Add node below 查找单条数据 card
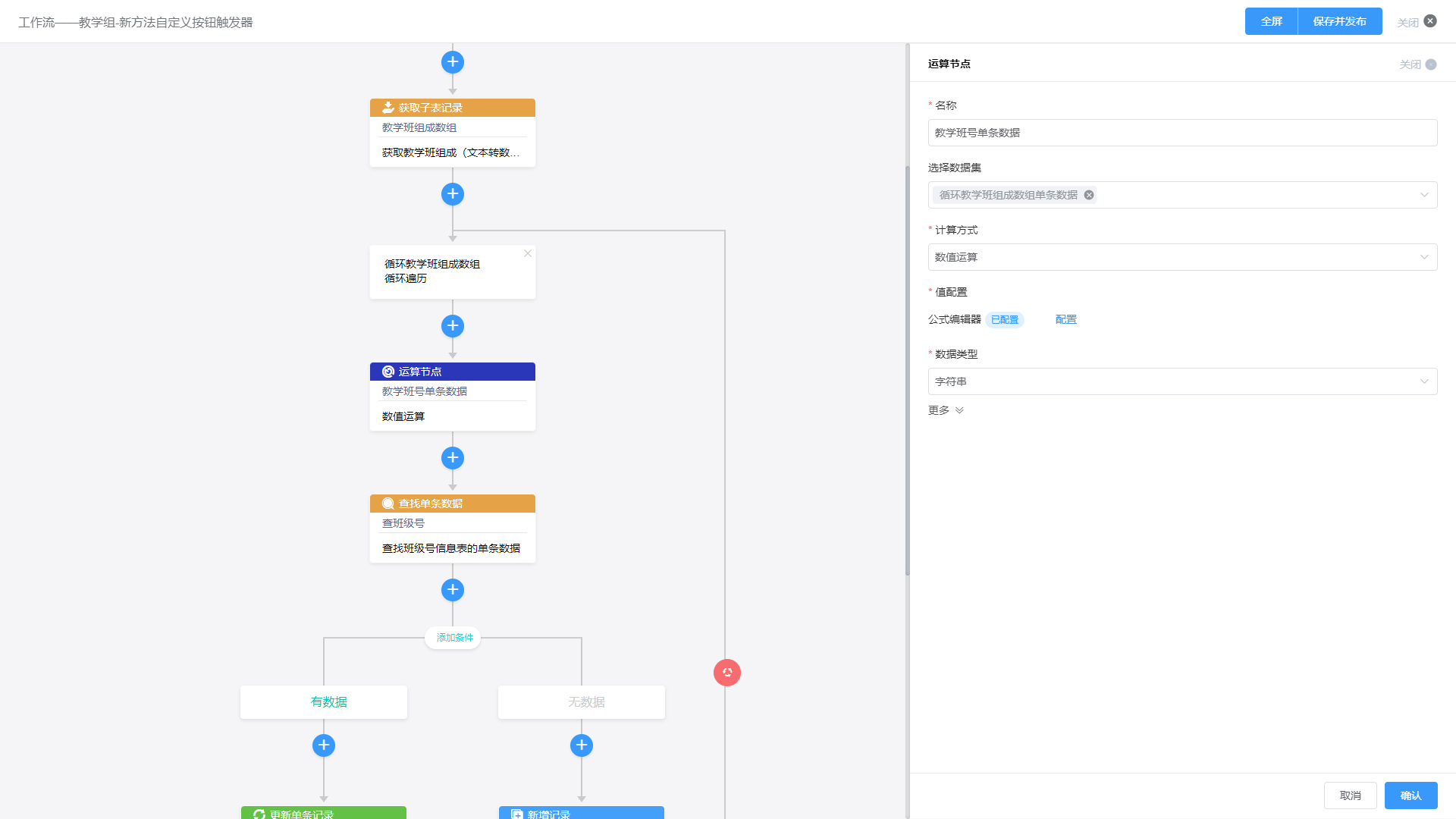Image resolution: width=1456 pixels, height=819 pixels. 453,590
